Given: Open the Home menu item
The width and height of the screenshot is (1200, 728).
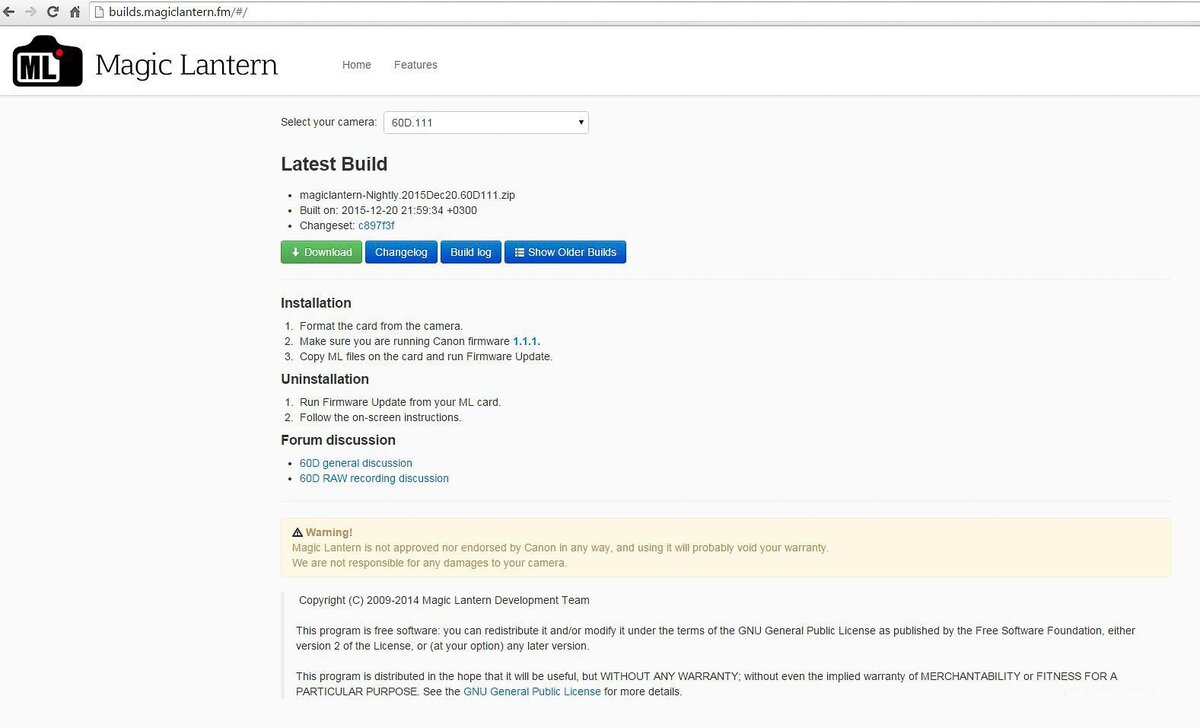Looking at the screenshot, I should click(356, 65).
